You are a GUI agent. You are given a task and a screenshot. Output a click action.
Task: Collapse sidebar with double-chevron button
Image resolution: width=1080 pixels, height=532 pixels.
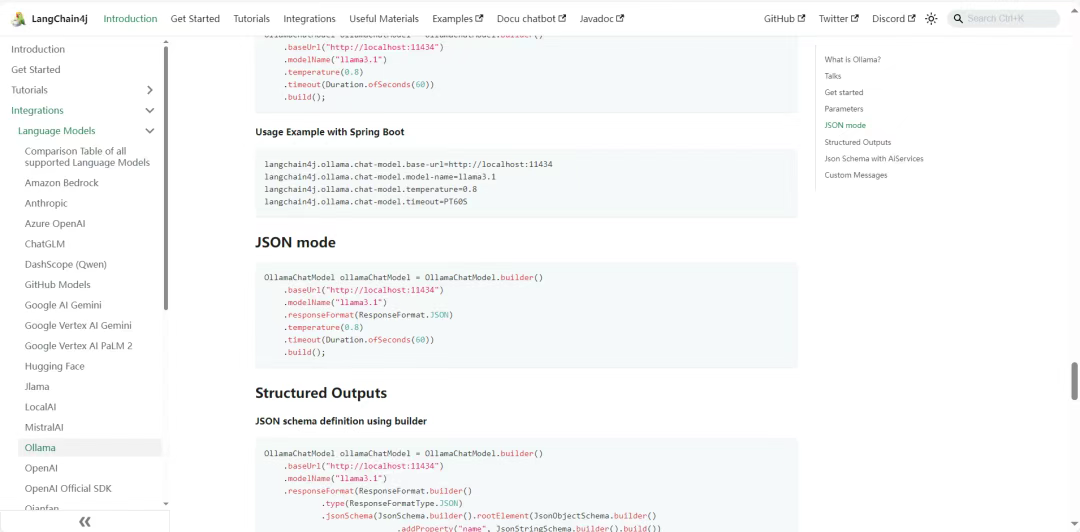click(84, 522)
